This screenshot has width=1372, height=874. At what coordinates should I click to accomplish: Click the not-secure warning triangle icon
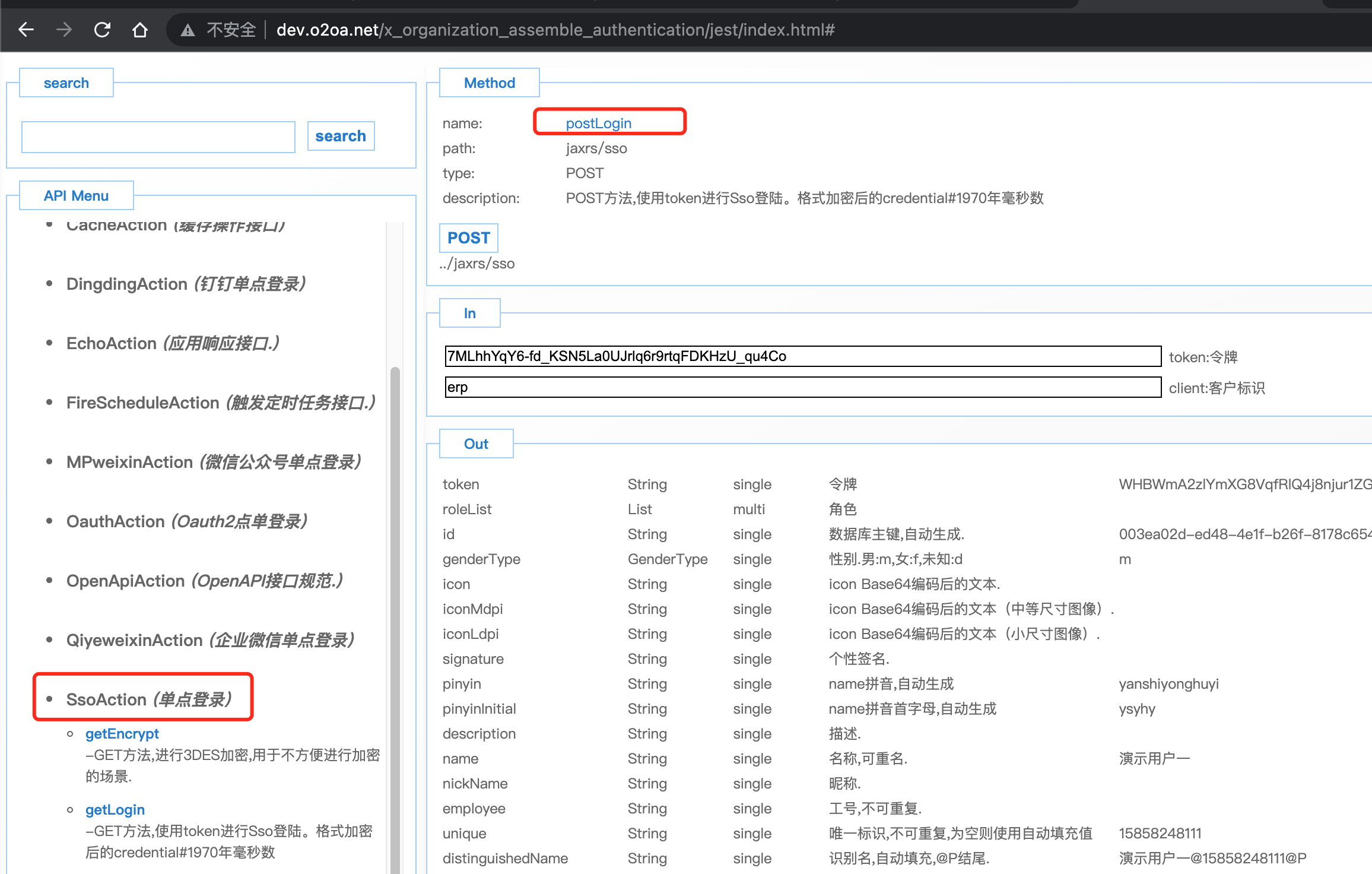tap(188, 30)
